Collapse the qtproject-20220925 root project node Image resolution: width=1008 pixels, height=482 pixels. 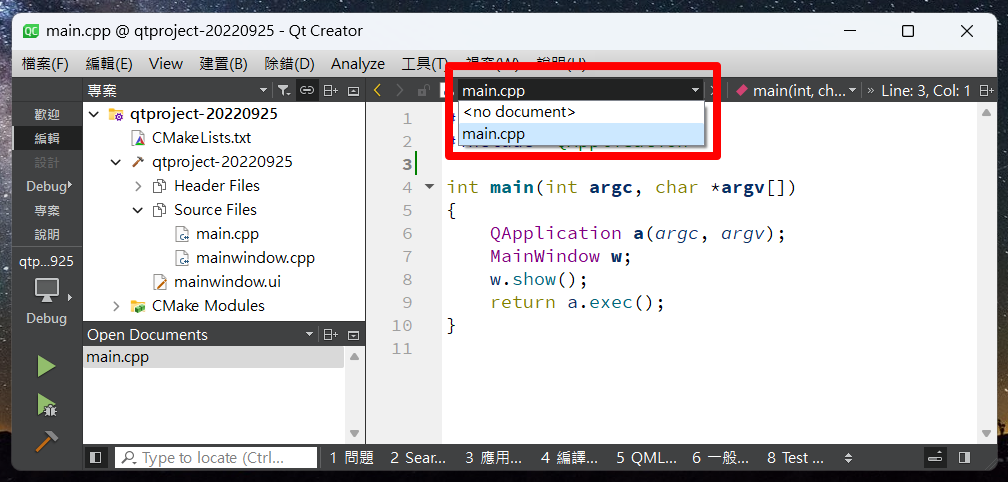click(94, 114)
